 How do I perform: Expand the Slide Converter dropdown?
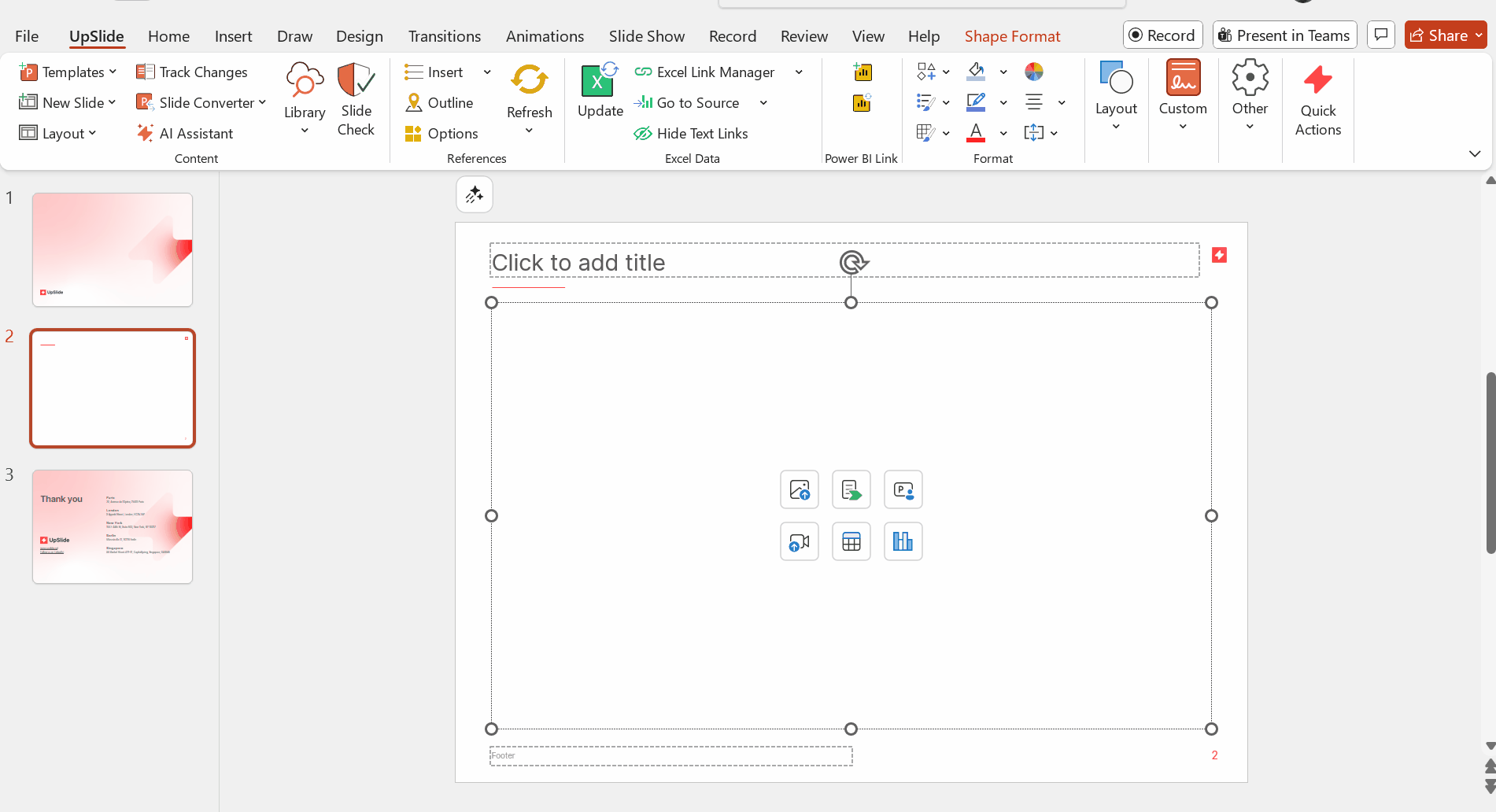click(262, 102)
